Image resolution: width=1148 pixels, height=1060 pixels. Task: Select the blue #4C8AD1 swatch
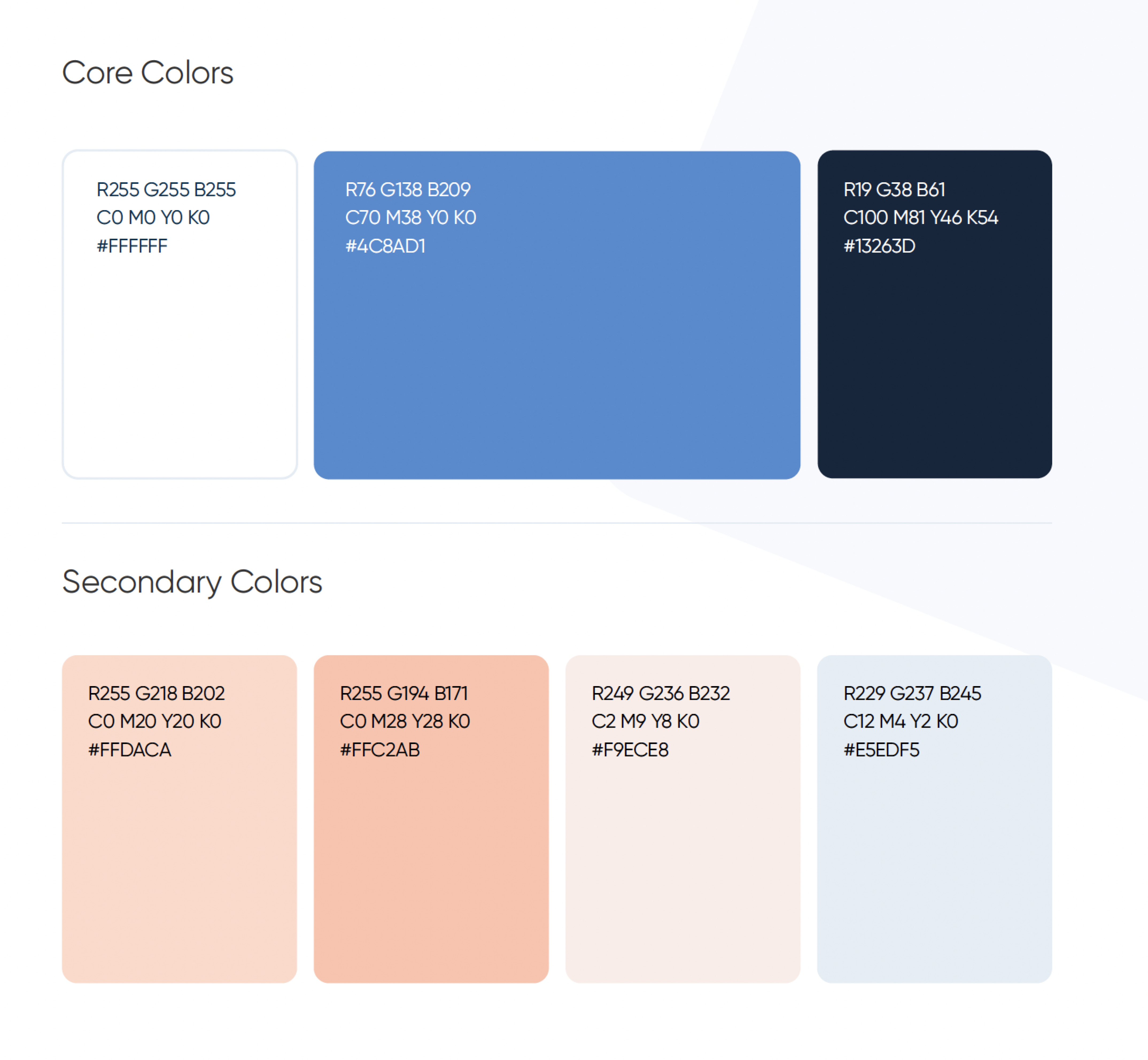(x=557, y=315)
